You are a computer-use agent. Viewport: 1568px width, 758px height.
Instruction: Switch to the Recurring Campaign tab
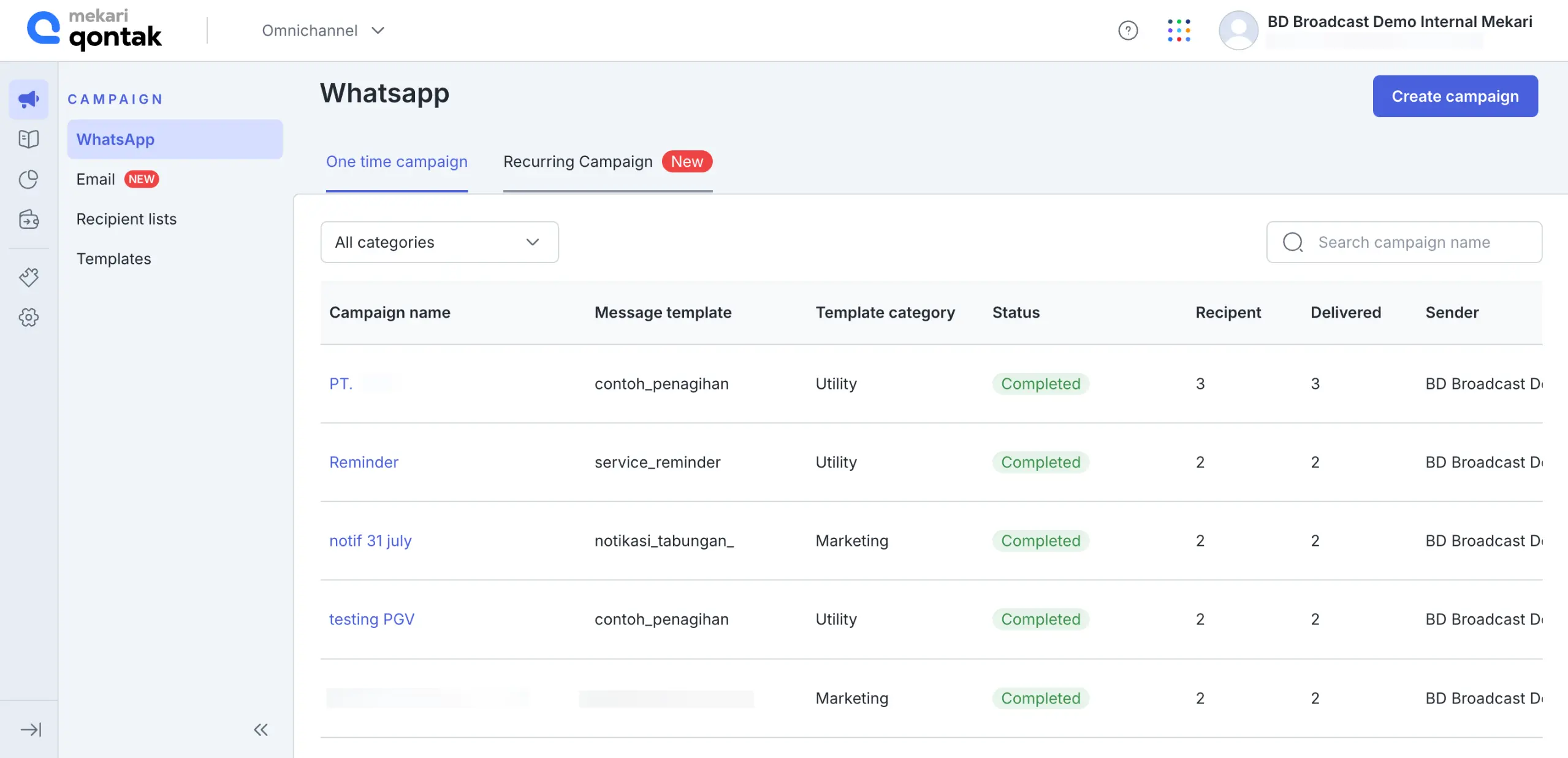pos(578,161)
